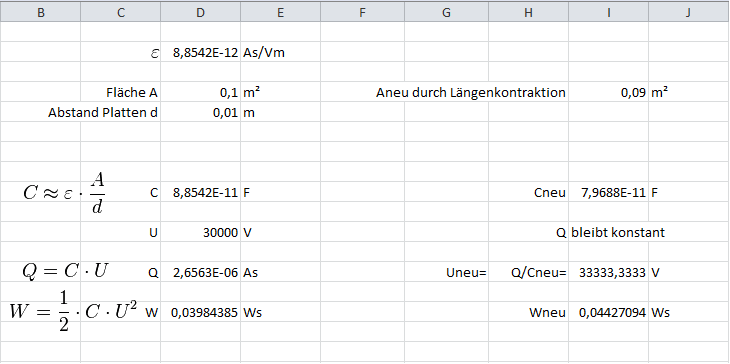Click the voltage value 30000 cell
Viewport: 730px width, 364px height.
[201, 233]
